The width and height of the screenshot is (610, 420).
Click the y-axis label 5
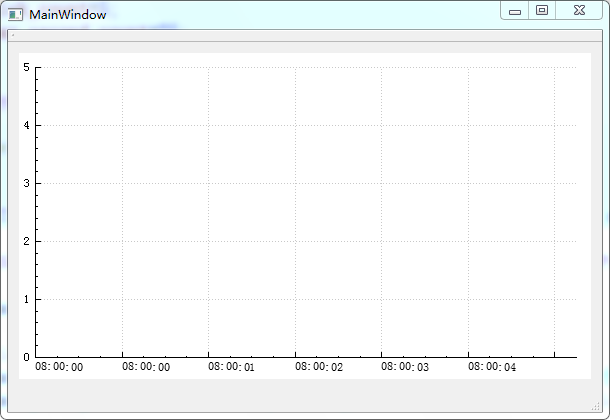pos(26,67)
